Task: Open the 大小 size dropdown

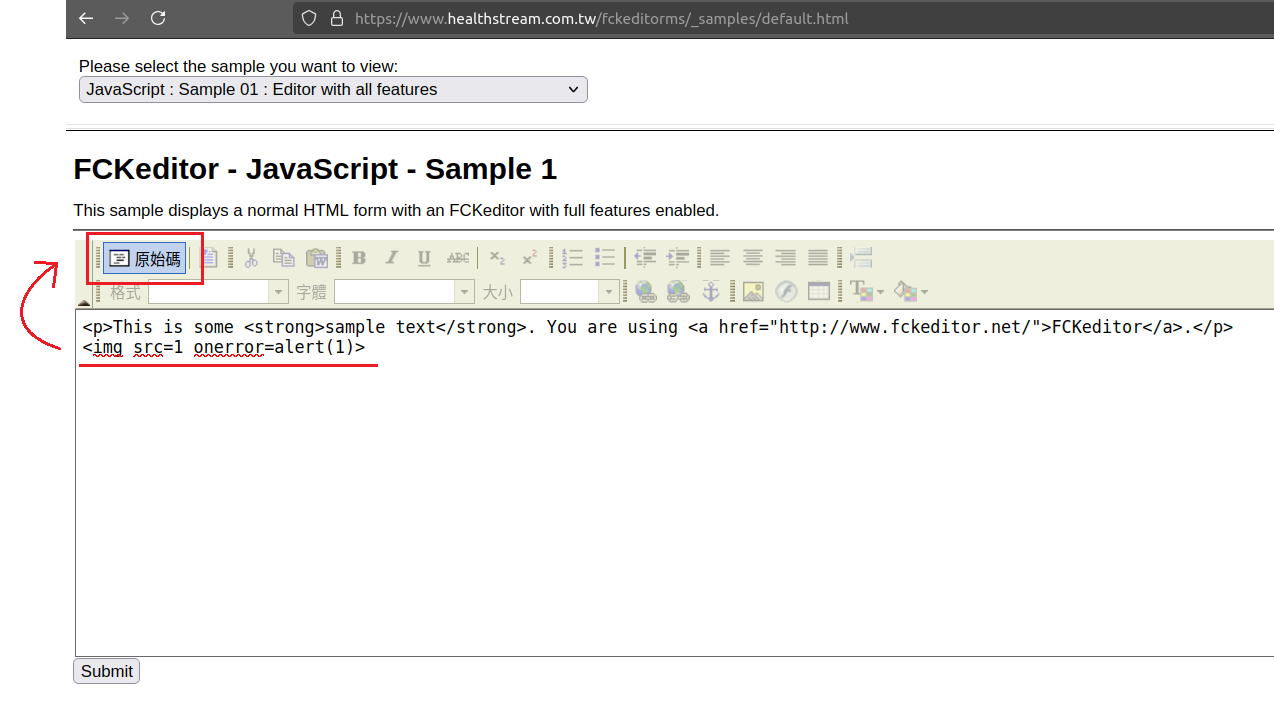Action: coord(569,291)
